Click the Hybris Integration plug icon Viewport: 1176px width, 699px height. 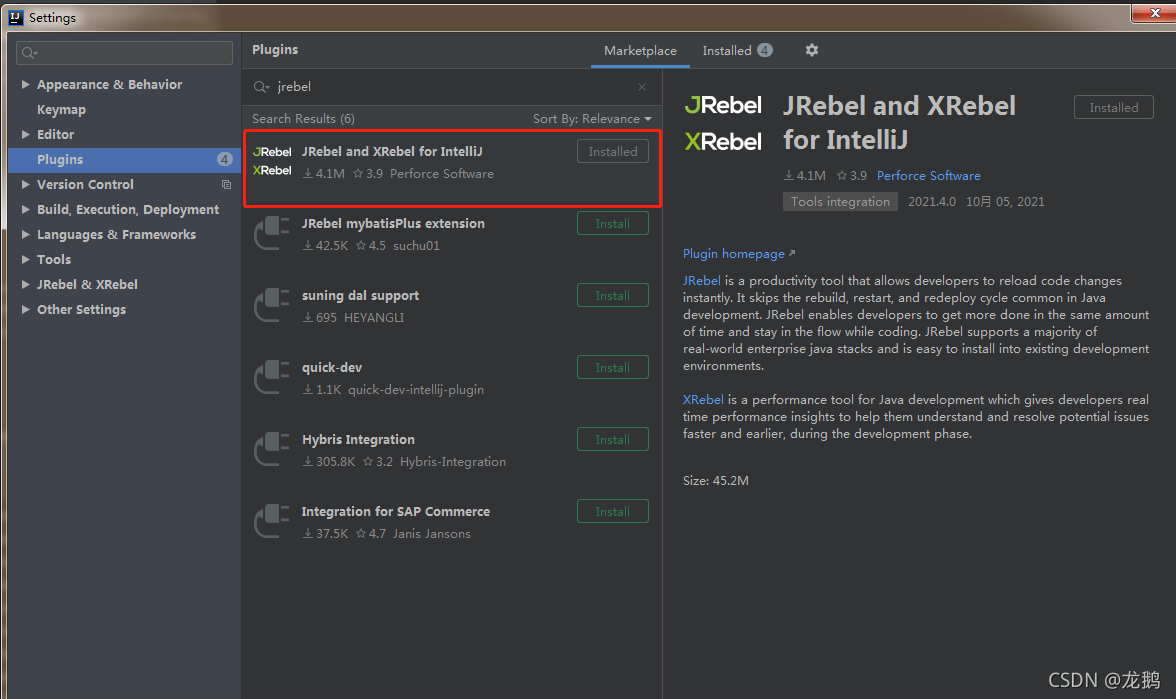tap(272, 449)
